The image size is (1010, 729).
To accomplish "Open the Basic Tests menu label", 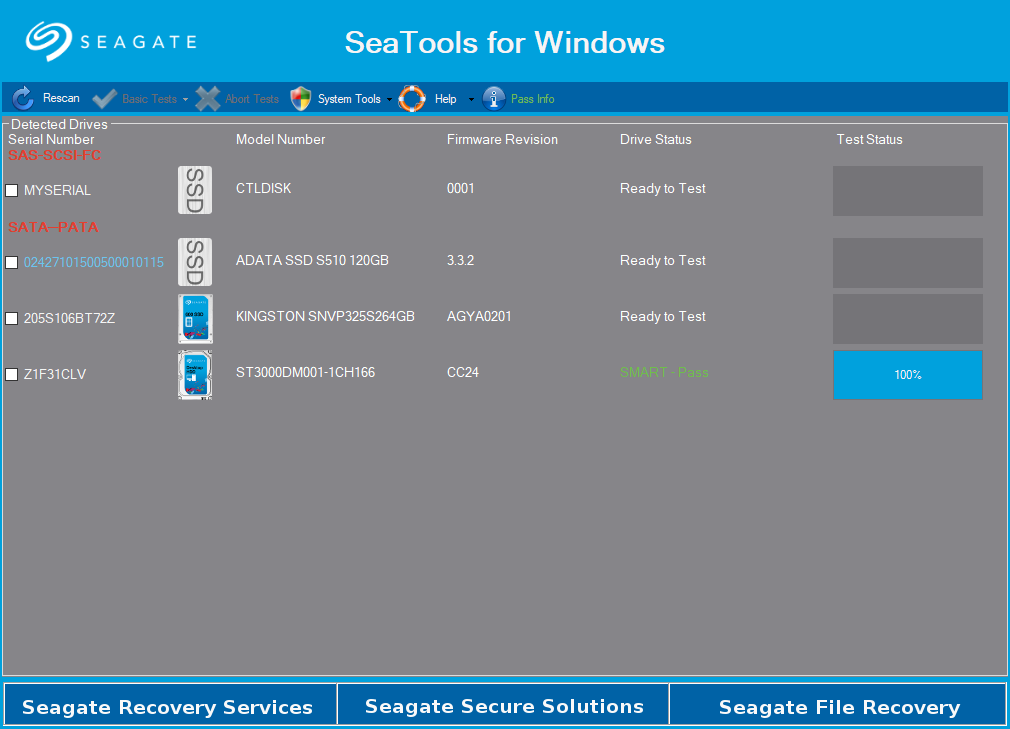I will 149,99.
